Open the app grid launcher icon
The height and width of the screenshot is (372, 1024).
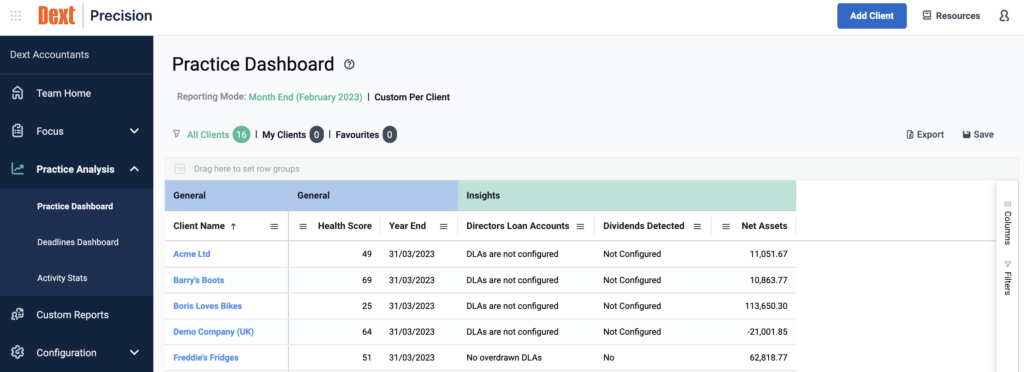tap(16, 16)
